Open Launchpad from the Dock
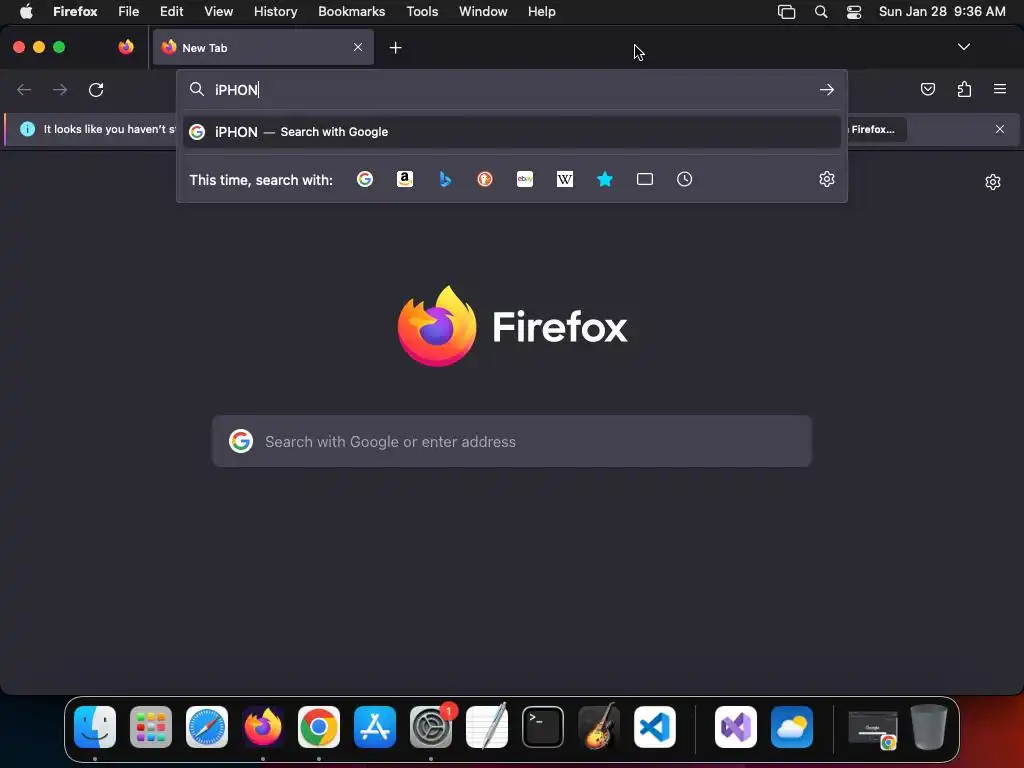1024x768 pixels. pyautogui.click(x=151, y=727)
